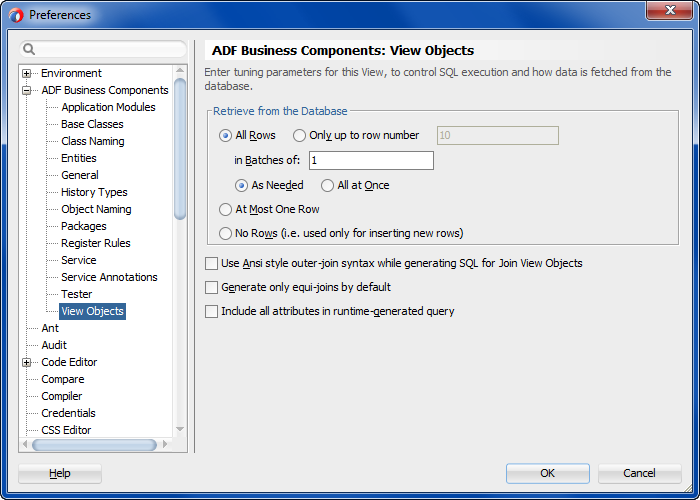This screenshot has width=700, height=500.
Task: Select Entities in the tree
Action: tap(79, 158)
